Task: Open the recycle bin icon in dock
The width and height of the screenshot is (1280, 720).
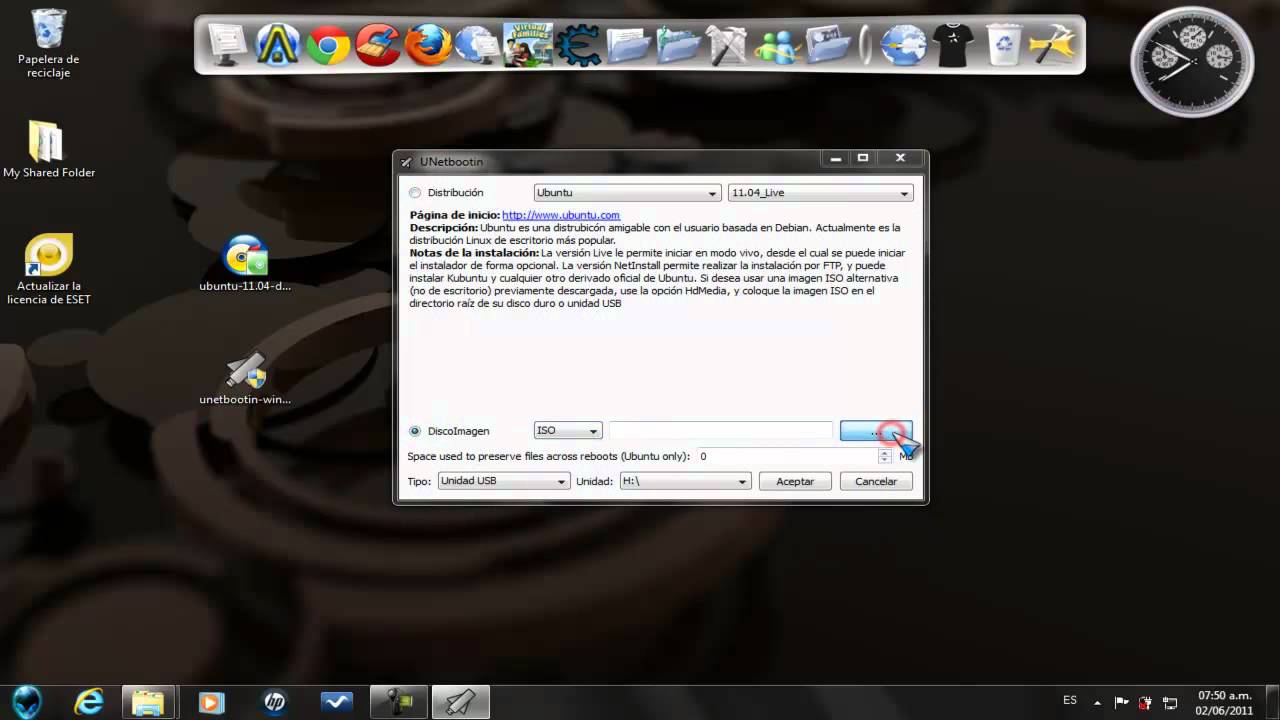Action: pos(1003,45)
